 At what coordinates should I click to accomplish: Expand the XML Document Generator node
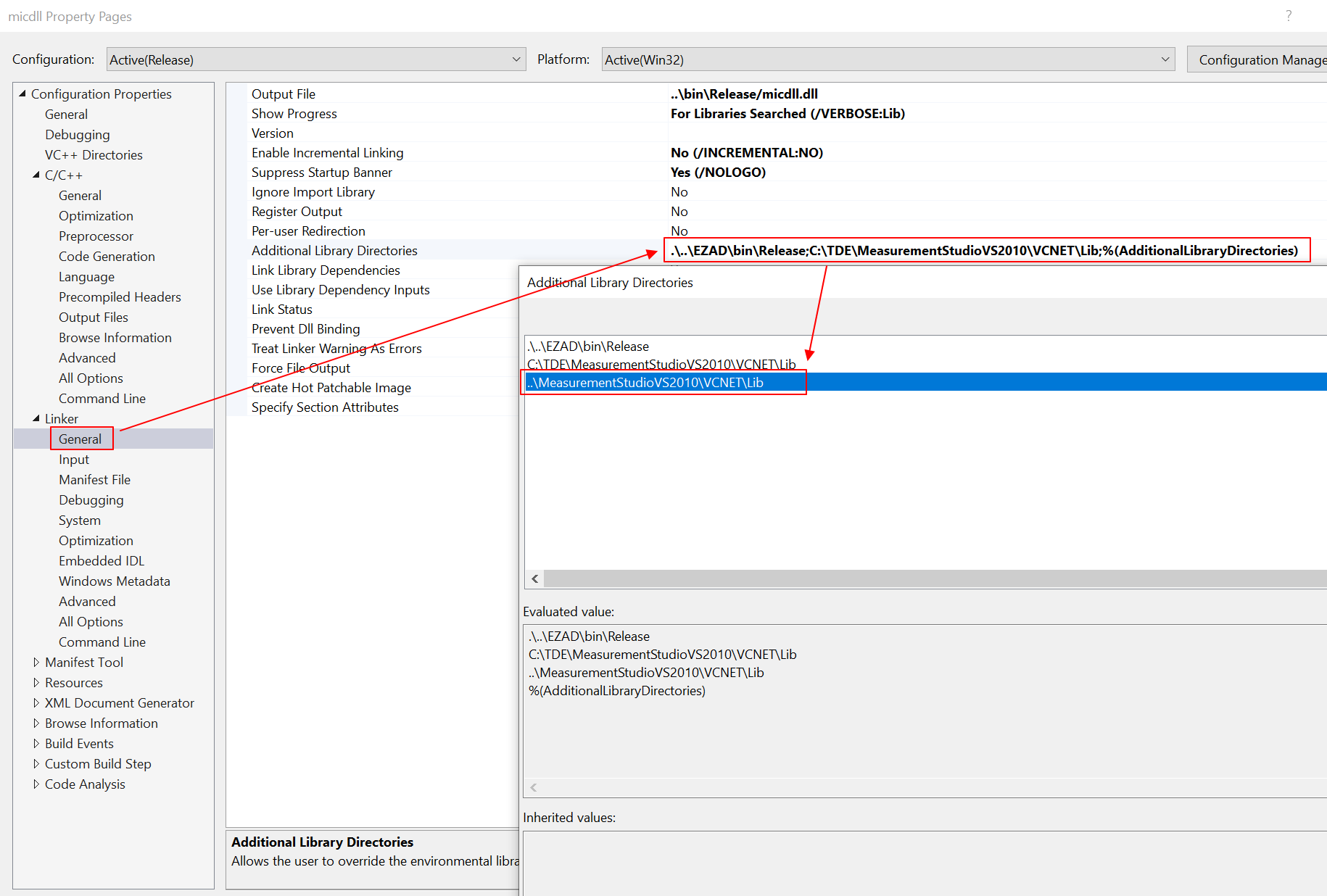click(x=36, y=702)
